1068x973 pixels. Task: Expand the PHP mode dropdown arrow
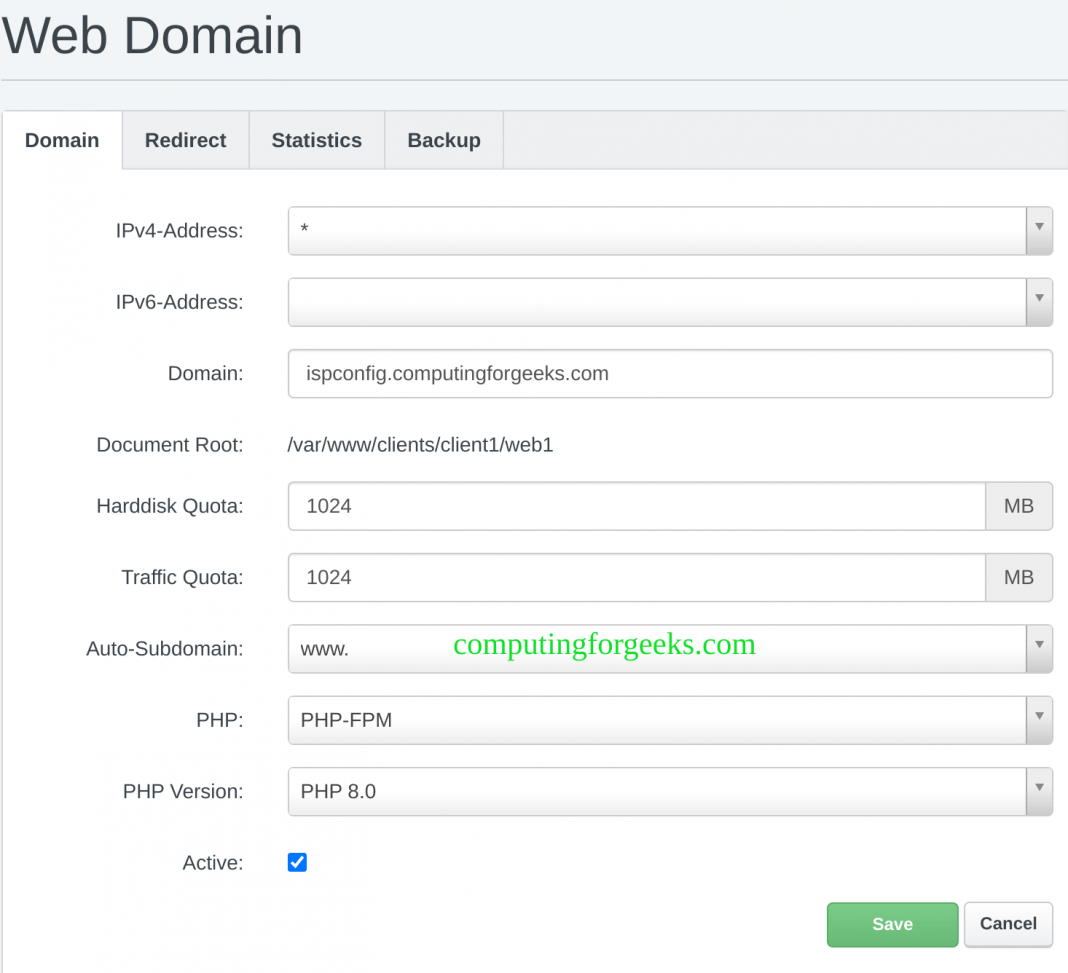point(1039,719)
